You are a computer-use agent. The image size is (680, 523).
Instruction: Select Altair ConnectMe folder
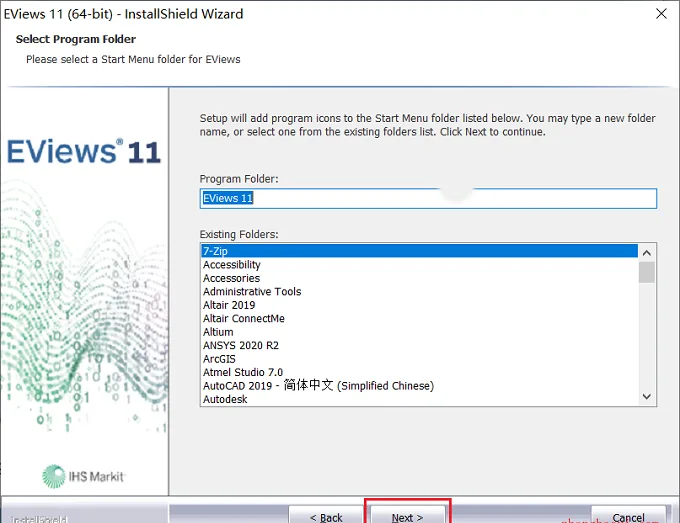coord(419,318)
